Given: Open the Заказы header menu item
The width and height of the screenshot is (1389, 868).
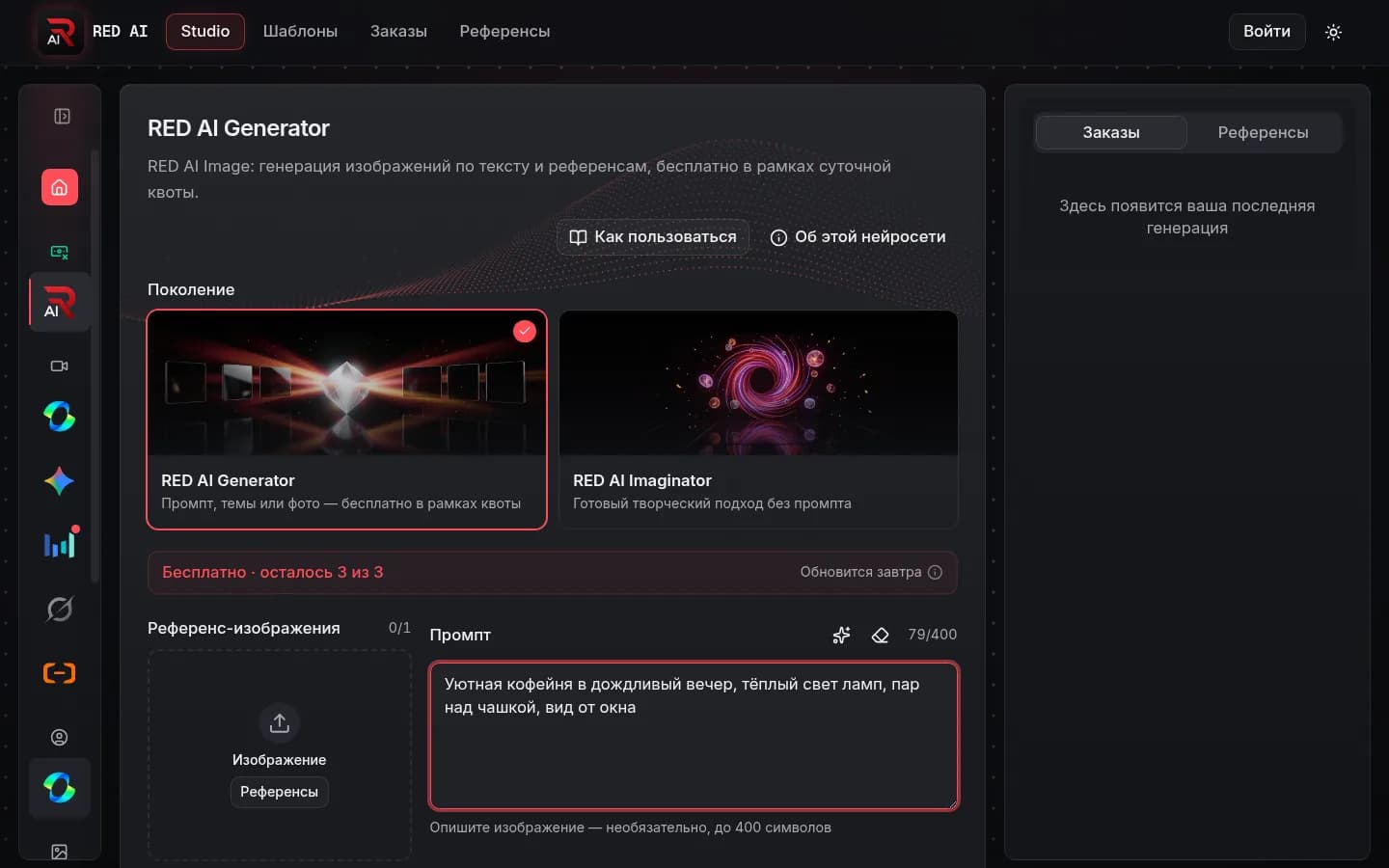Looking at the screenshot, I should [398, 32].
